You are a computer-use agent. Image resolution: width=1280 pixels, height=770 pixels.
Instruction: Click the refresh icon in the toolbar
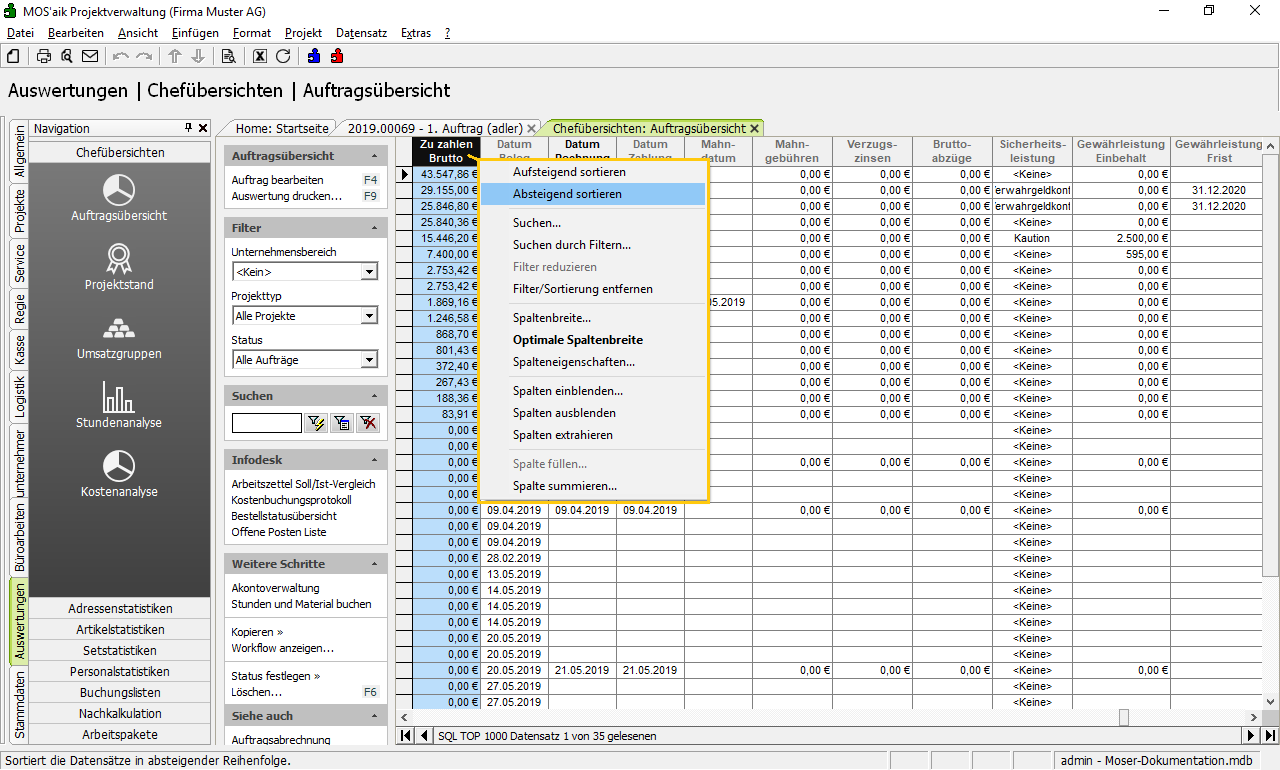click(x=283, y=56)
